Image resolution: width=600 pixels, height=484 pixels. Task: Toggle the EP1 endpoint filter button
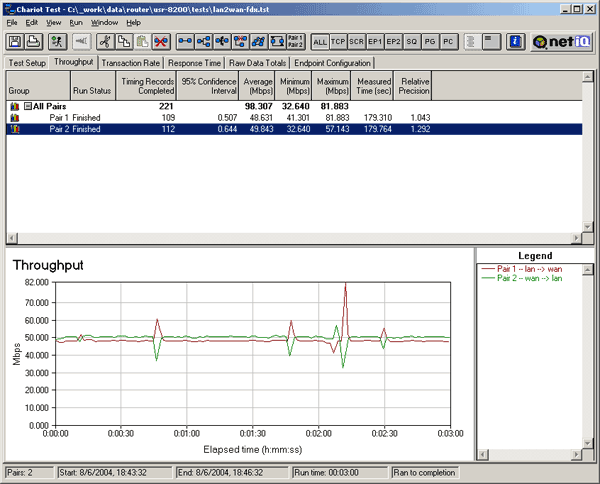point(375,42)
